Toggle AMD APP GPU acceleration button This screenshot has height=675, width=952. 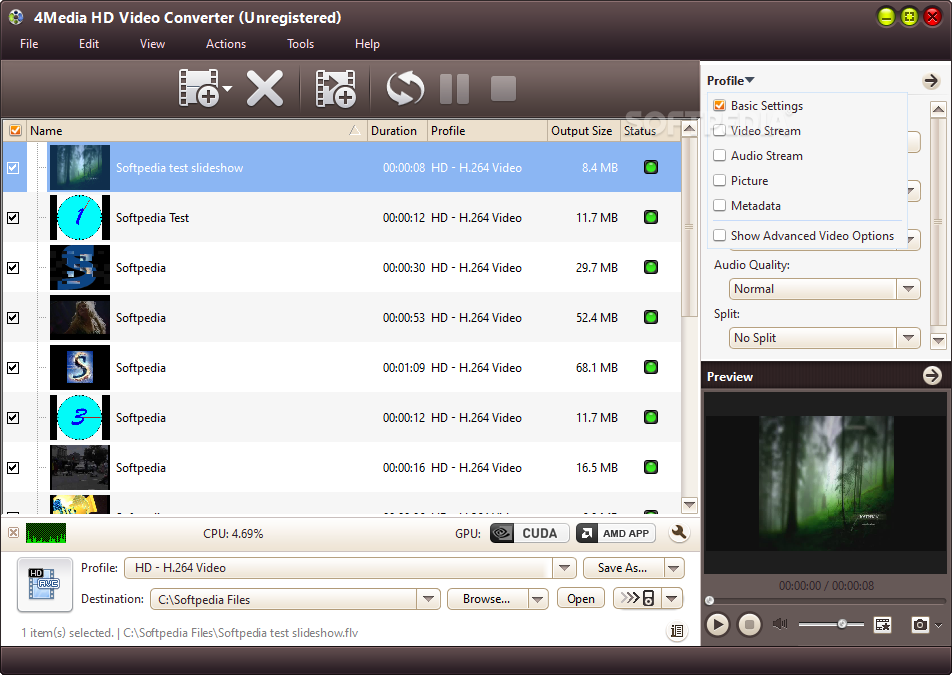(616, 533)
